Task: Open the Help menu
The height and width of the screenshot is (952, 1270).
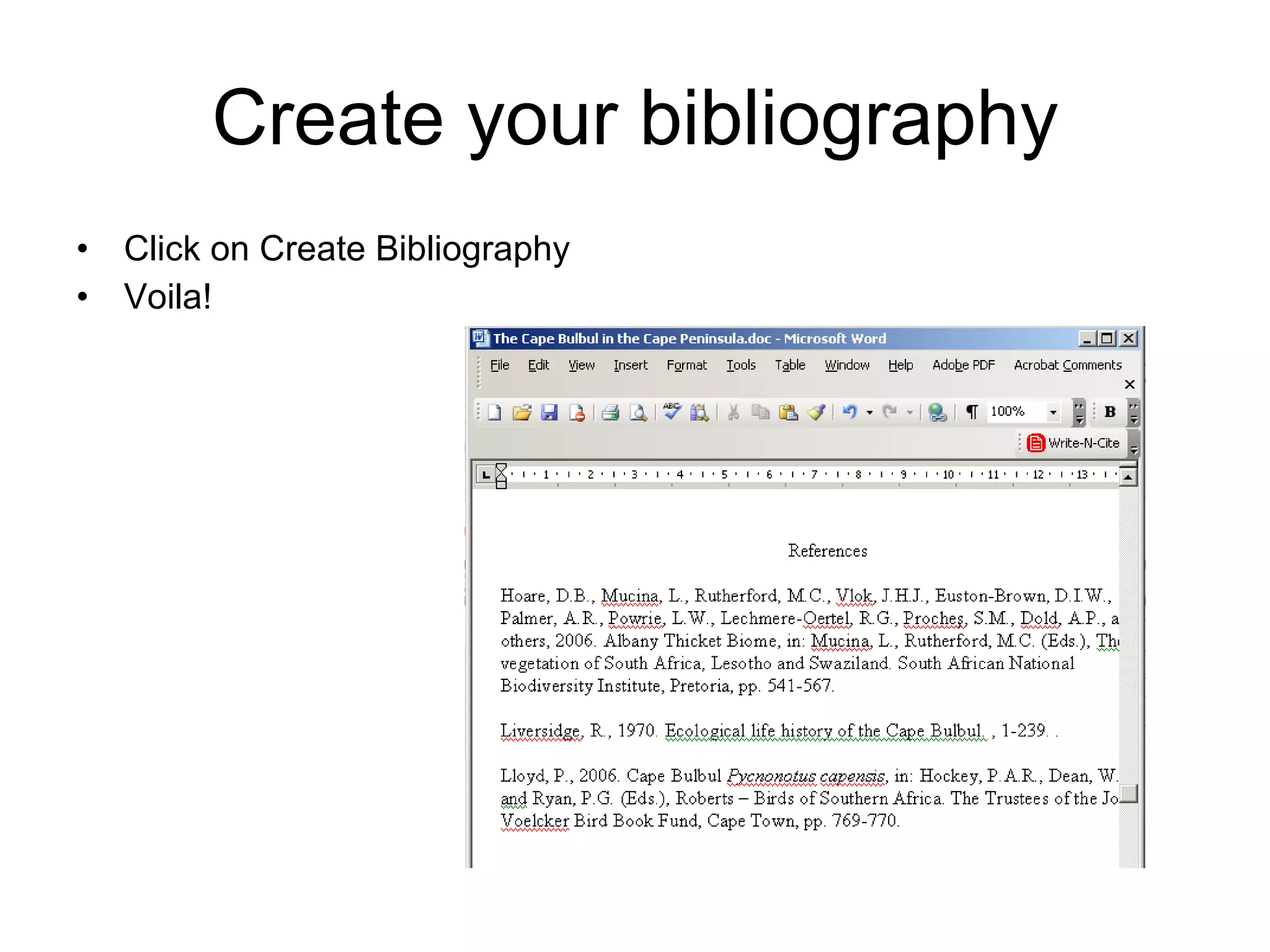Action: [900, 365]
